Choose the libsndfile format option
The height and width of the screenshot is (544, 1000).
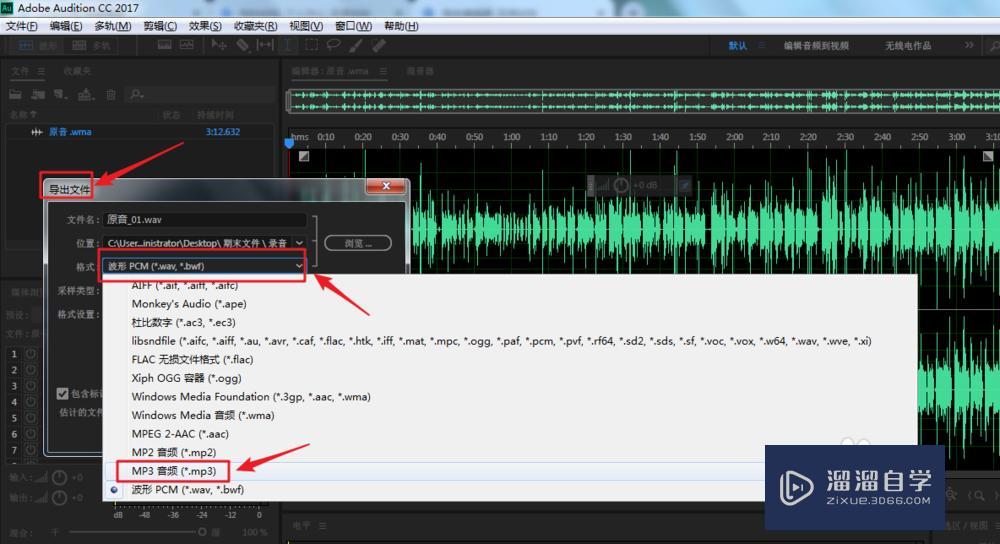(501, 341)
